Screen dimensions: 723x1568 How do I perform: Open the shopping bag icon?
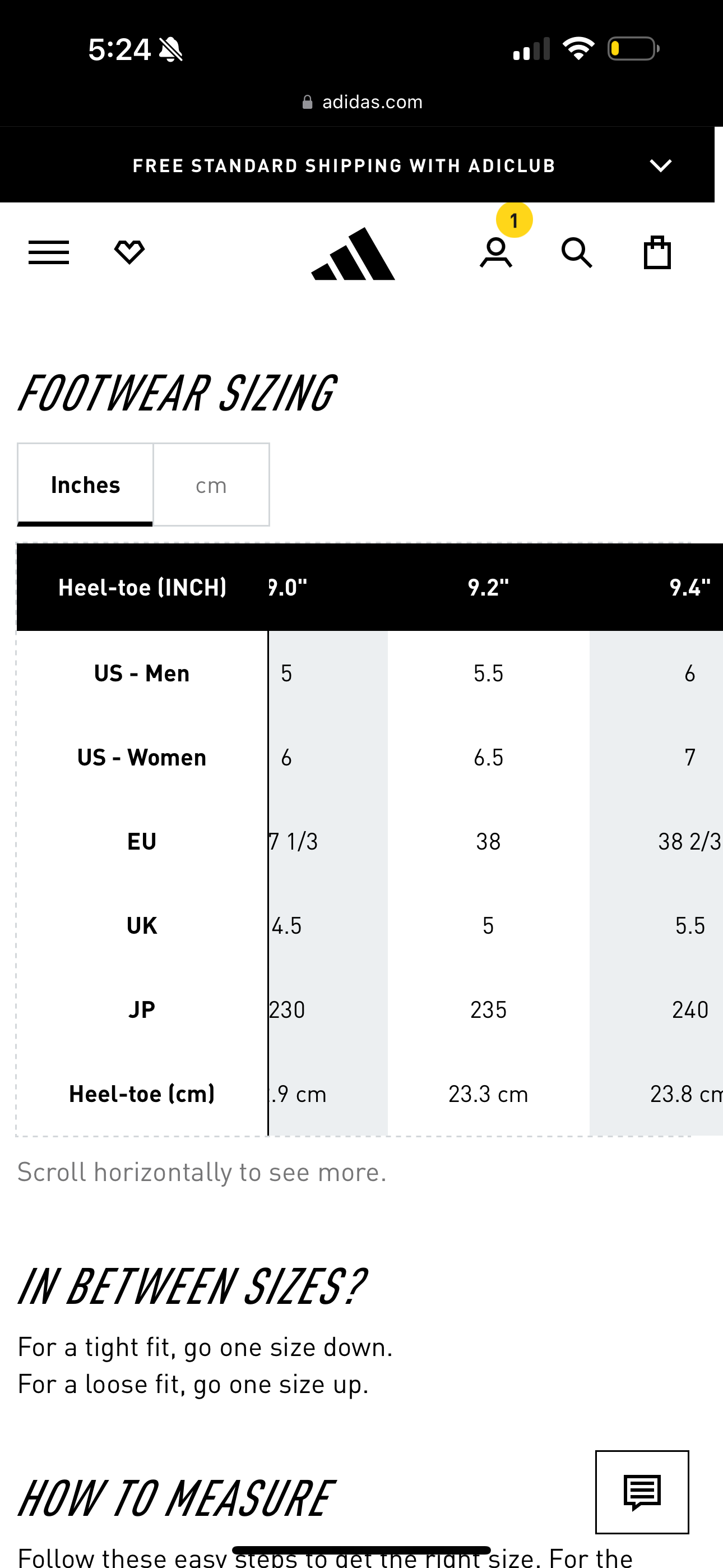pos(657,252)
